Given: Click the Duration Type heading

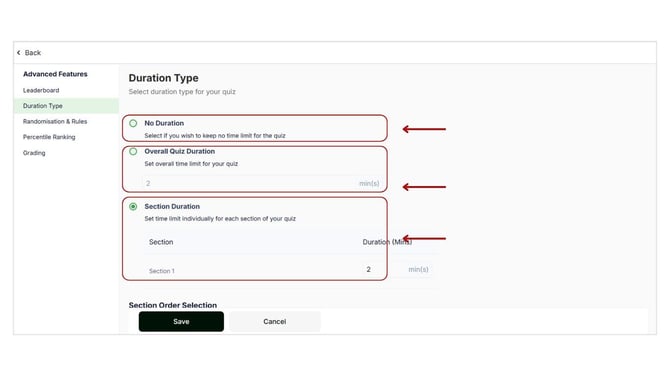Looking at the screenshot, I should tap(163, 78).
